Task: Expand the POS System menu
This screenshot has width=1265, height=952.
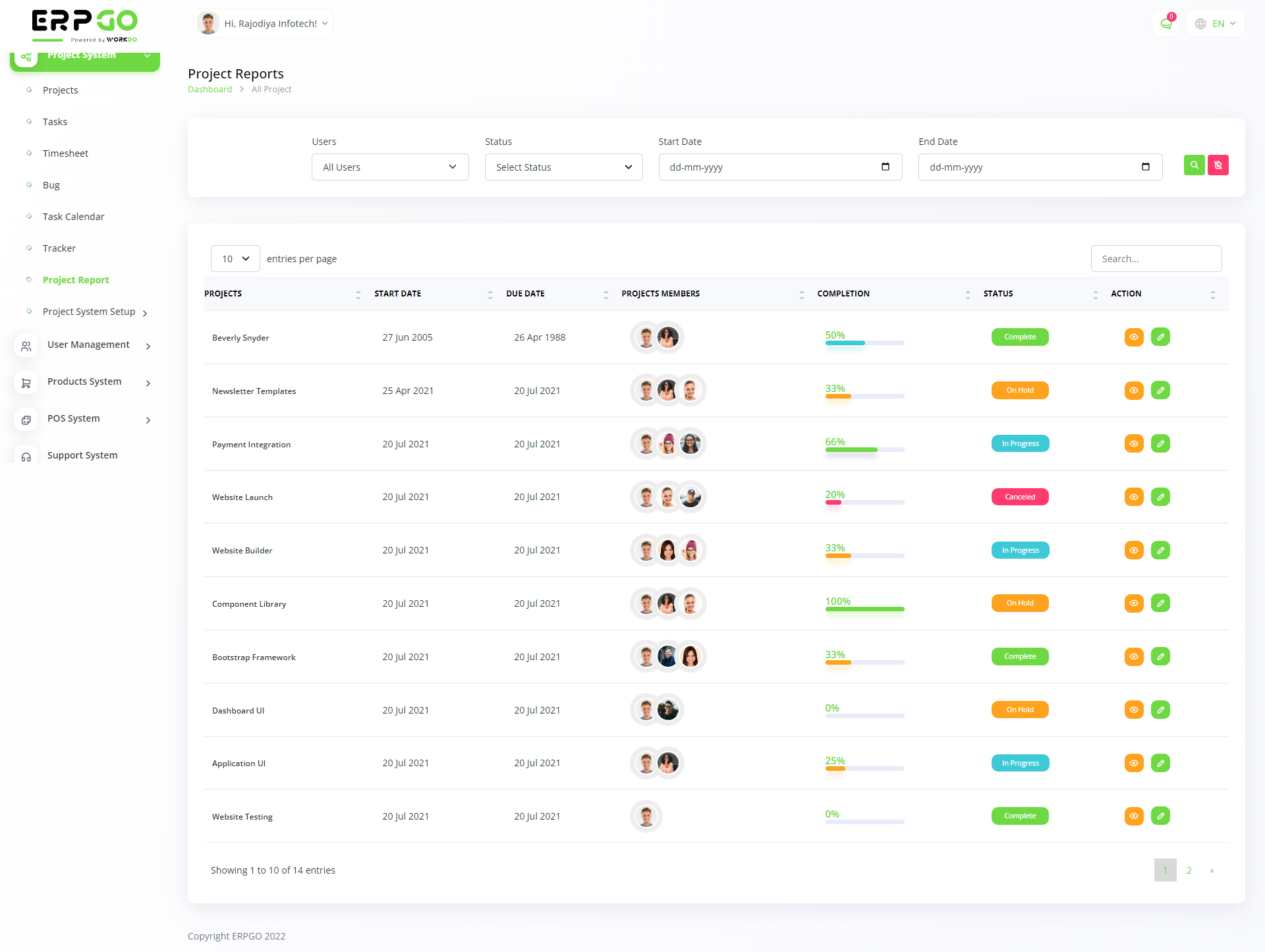Action: (x=148, y=420)
